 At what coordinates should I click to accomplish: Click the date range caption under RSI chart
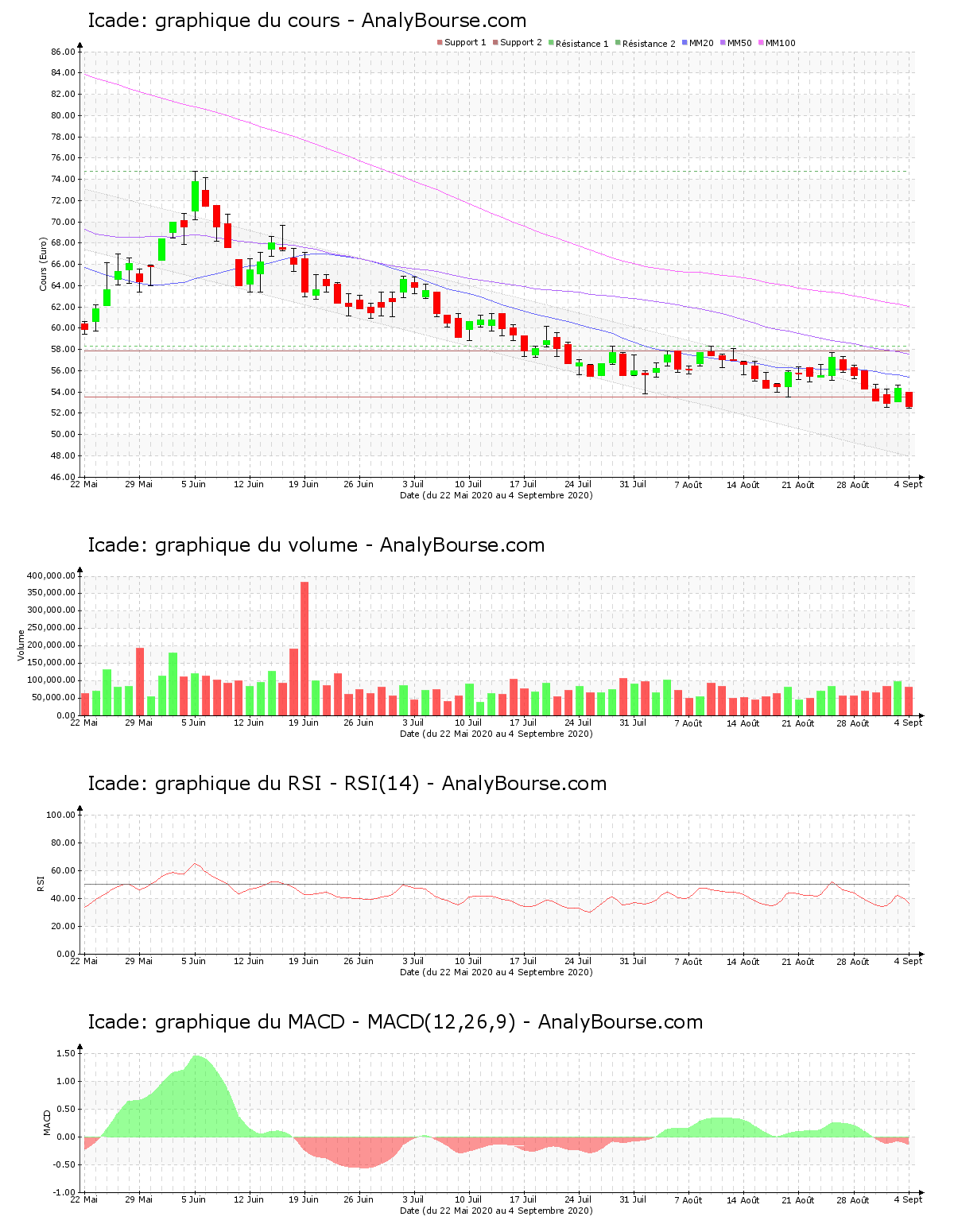pos(496,972)
